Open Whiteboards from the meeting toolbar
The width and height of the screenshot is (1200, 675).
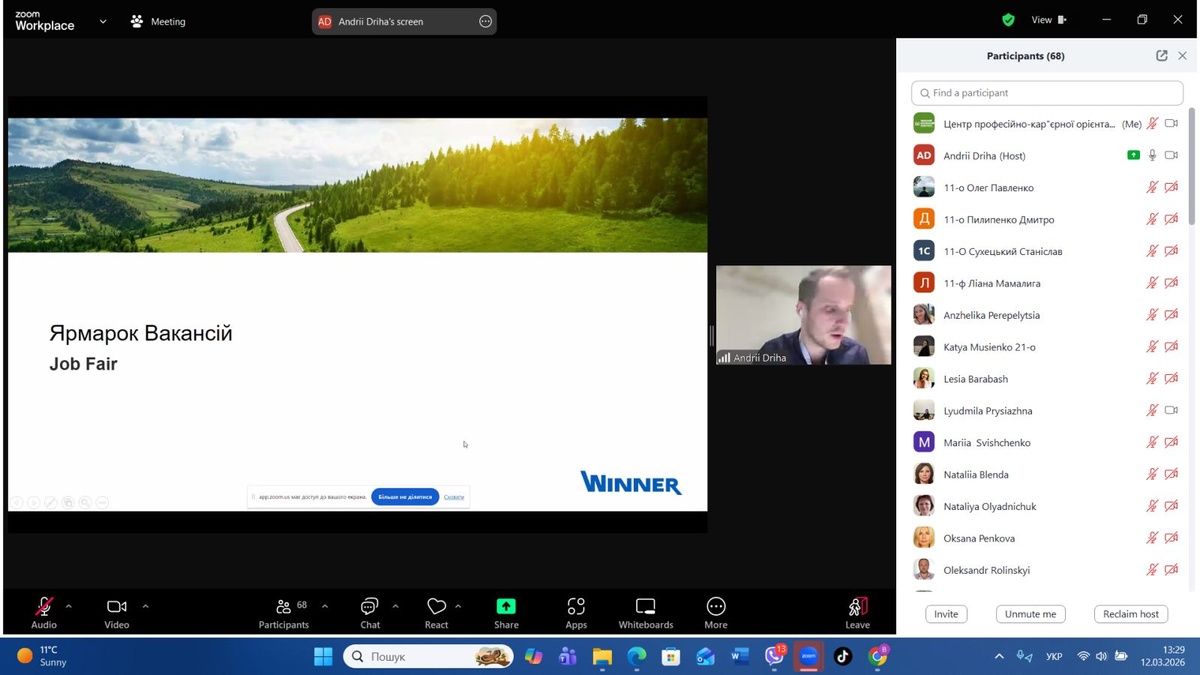(x=646, y=607)
